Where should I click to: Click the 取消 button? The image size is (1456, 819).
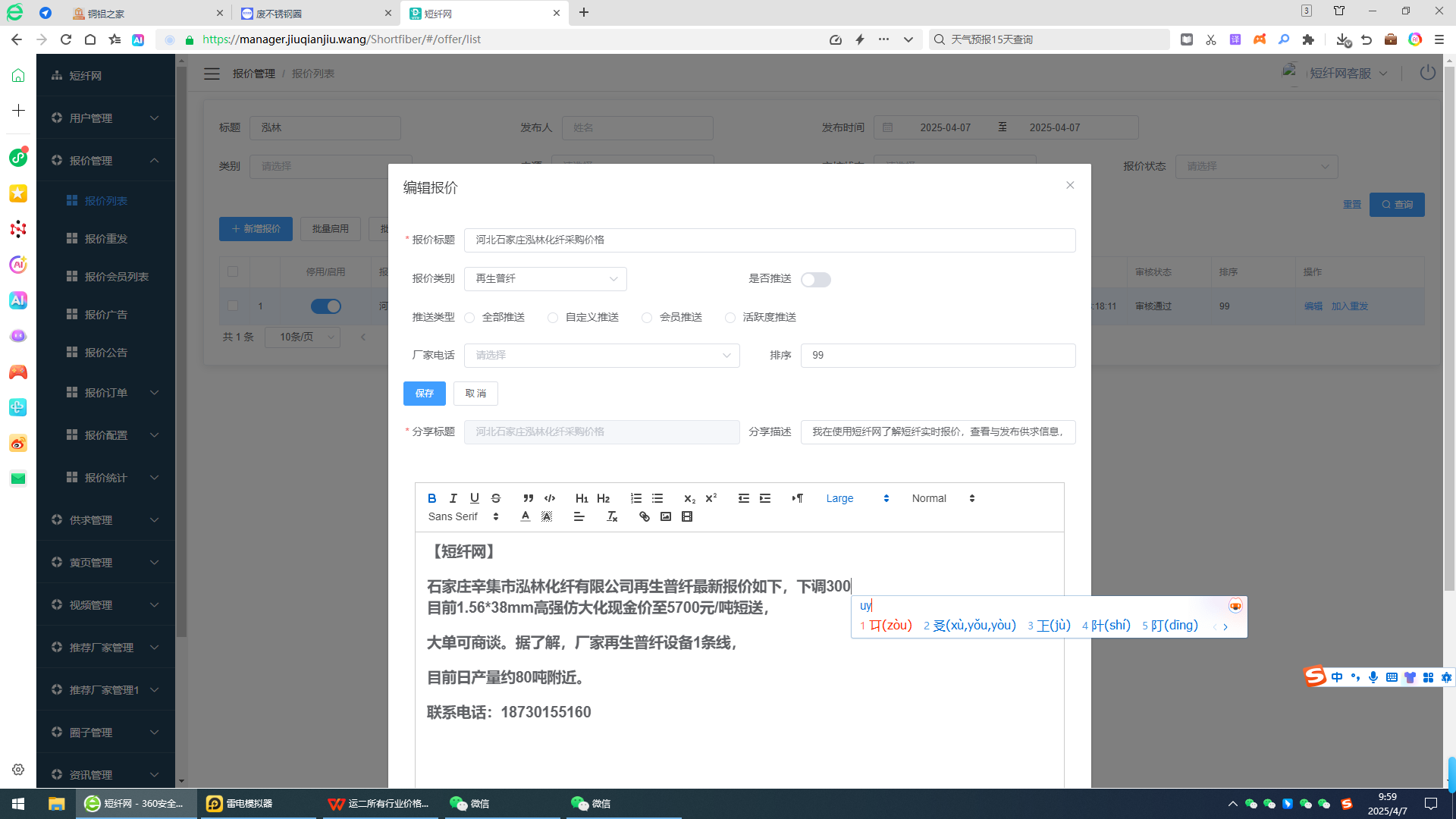475,394
